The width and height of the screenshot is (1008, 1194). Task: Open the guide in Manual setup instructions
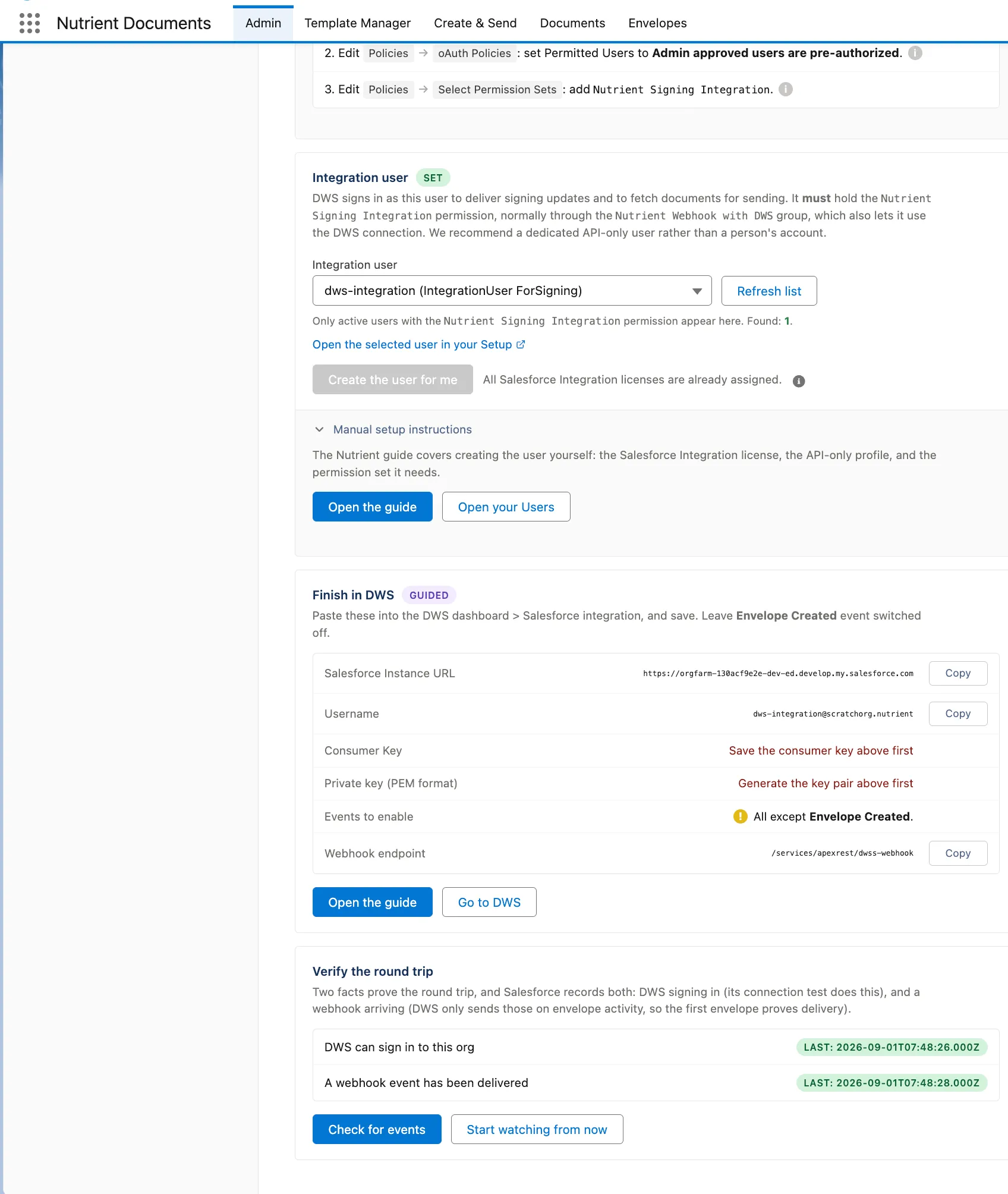pos(373,507)
